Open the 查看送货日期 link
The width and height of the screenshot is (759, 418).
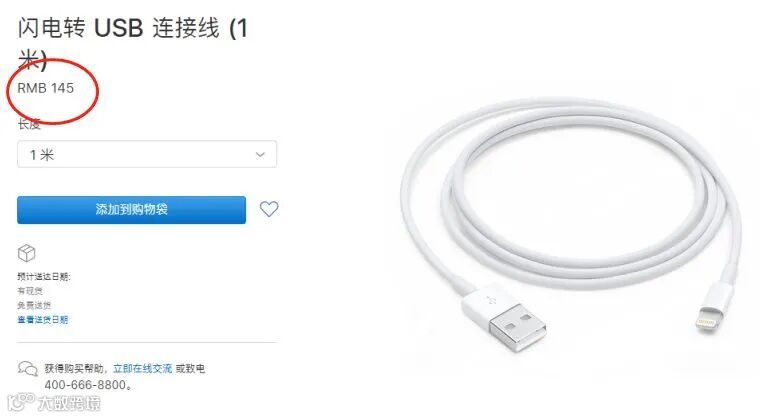pyautogui.click(x=43, y=320)
